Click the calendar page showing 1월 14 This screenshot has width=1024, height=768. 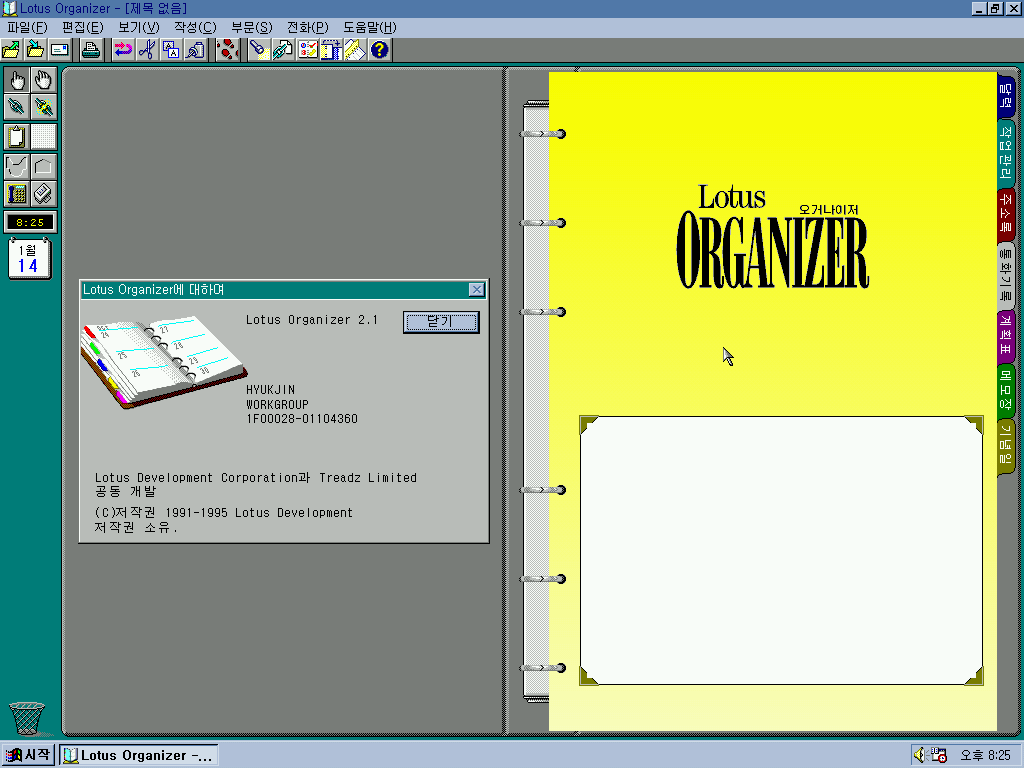tap(29, 259)
